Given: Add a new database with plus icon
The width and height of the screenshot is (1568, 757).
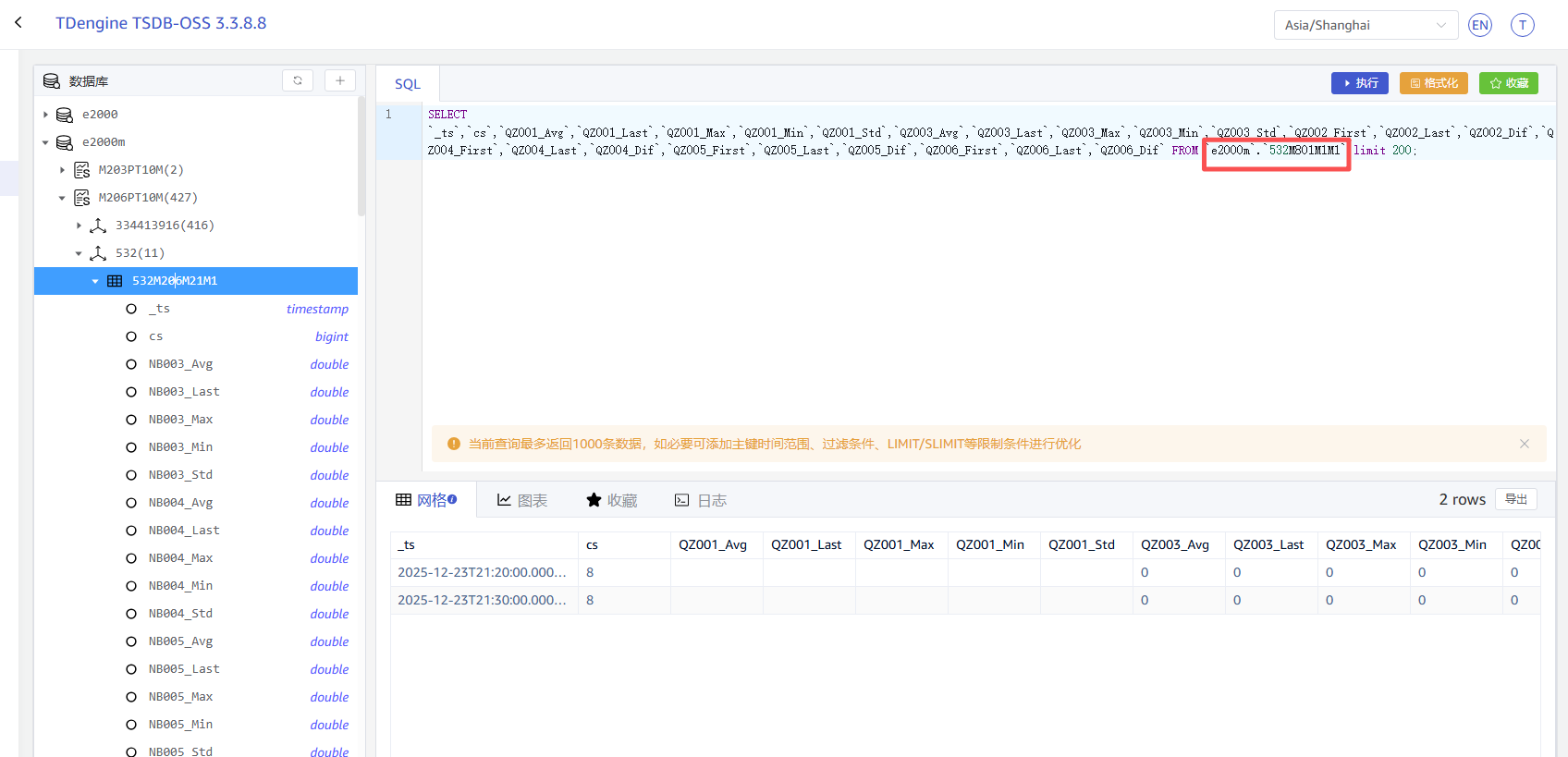Looking at the screenshot, I should [340, 81].
